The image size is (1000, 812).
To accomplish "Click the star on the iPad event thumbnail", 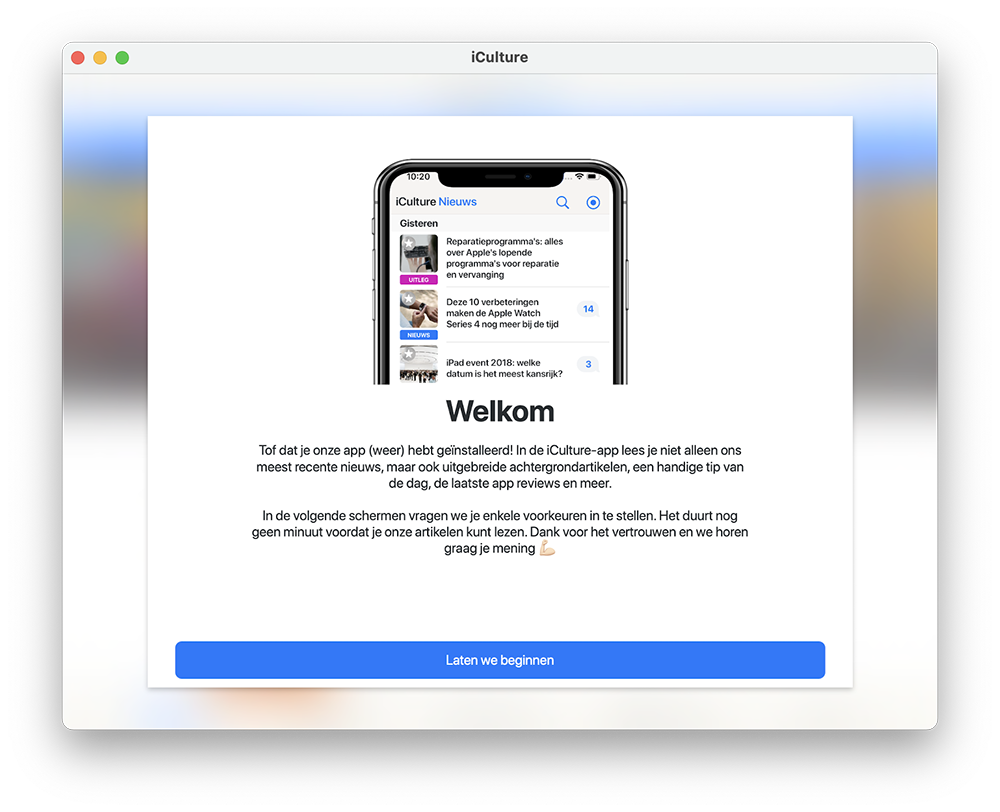I will 409,354.
